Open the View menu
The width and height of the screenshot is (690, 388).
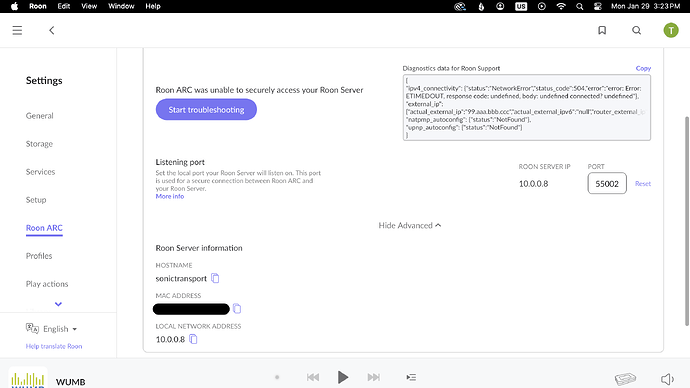tap(89, 6)
